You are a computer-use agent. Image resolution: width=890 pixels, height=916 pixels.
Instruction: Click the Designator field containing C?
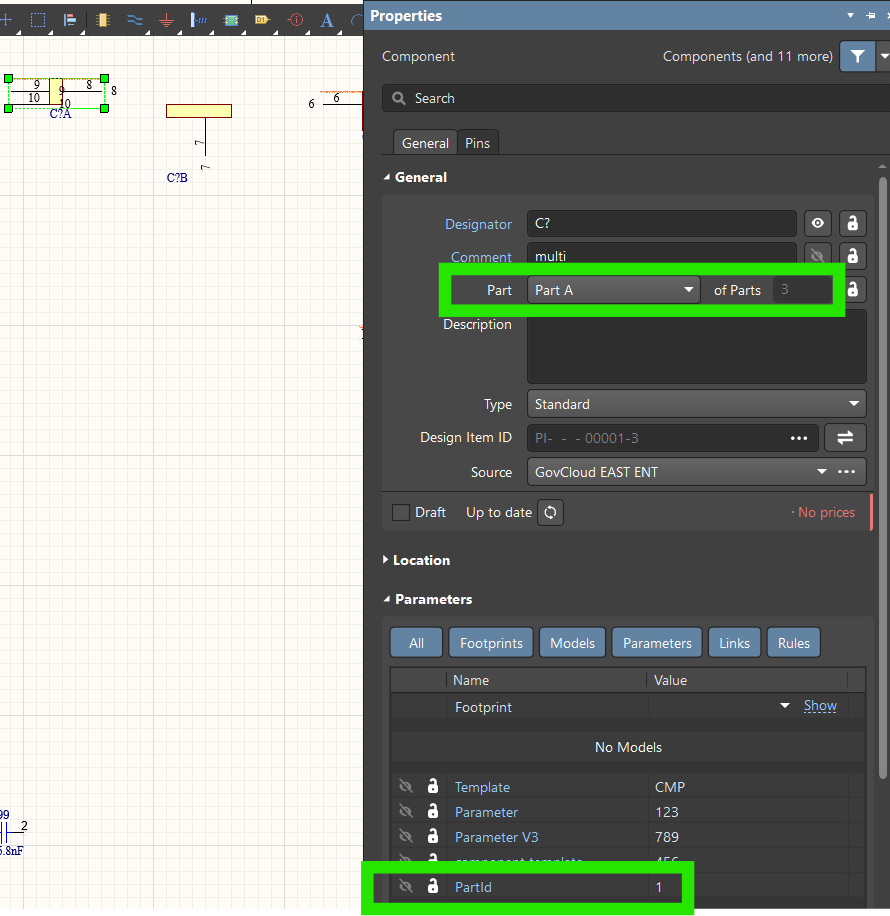pyautogui.click(x=662, y=223)
